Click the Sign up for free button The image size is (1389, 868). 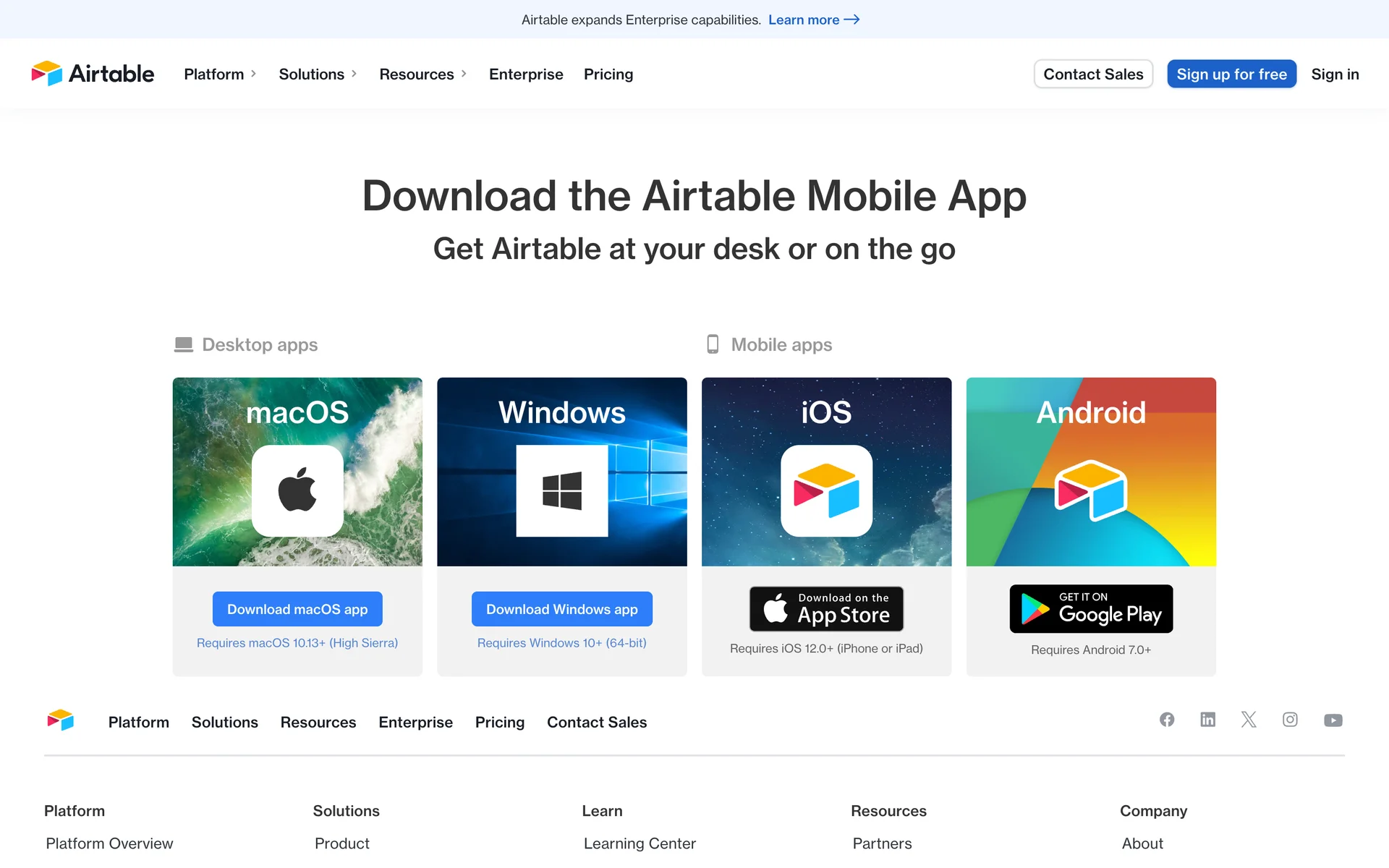[x=1231, y=74]
